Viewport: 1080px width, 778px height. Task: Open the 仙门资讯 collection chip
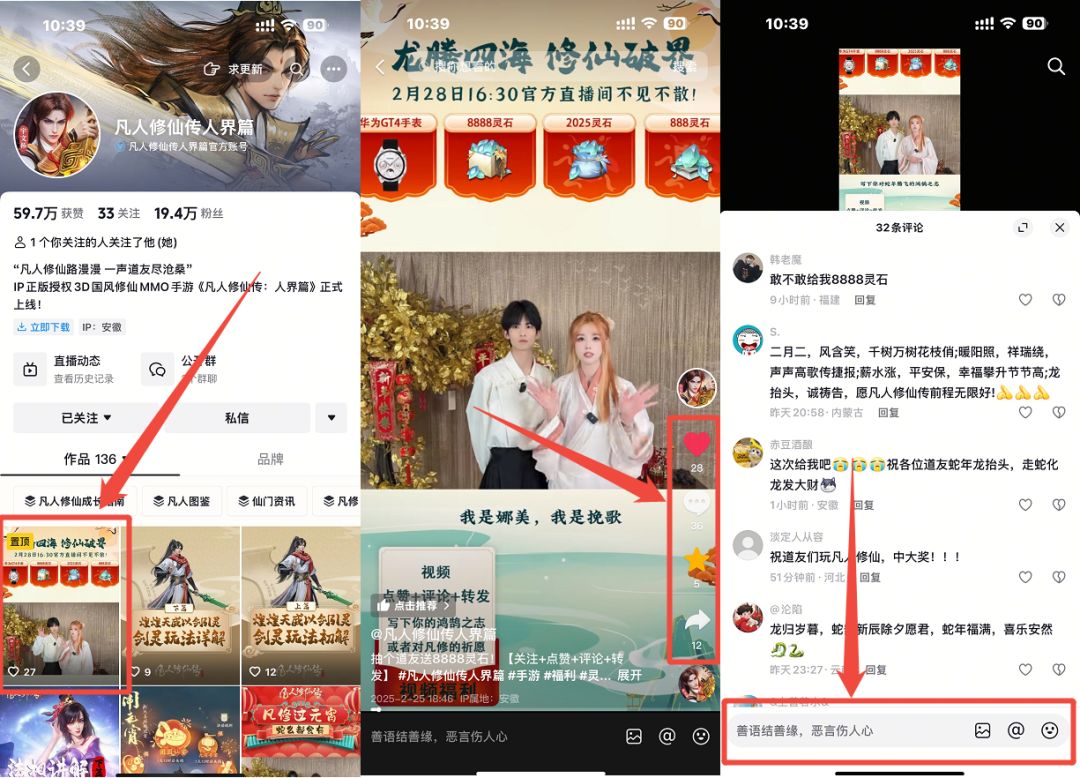pyautogui.click(x=267, y=501)
